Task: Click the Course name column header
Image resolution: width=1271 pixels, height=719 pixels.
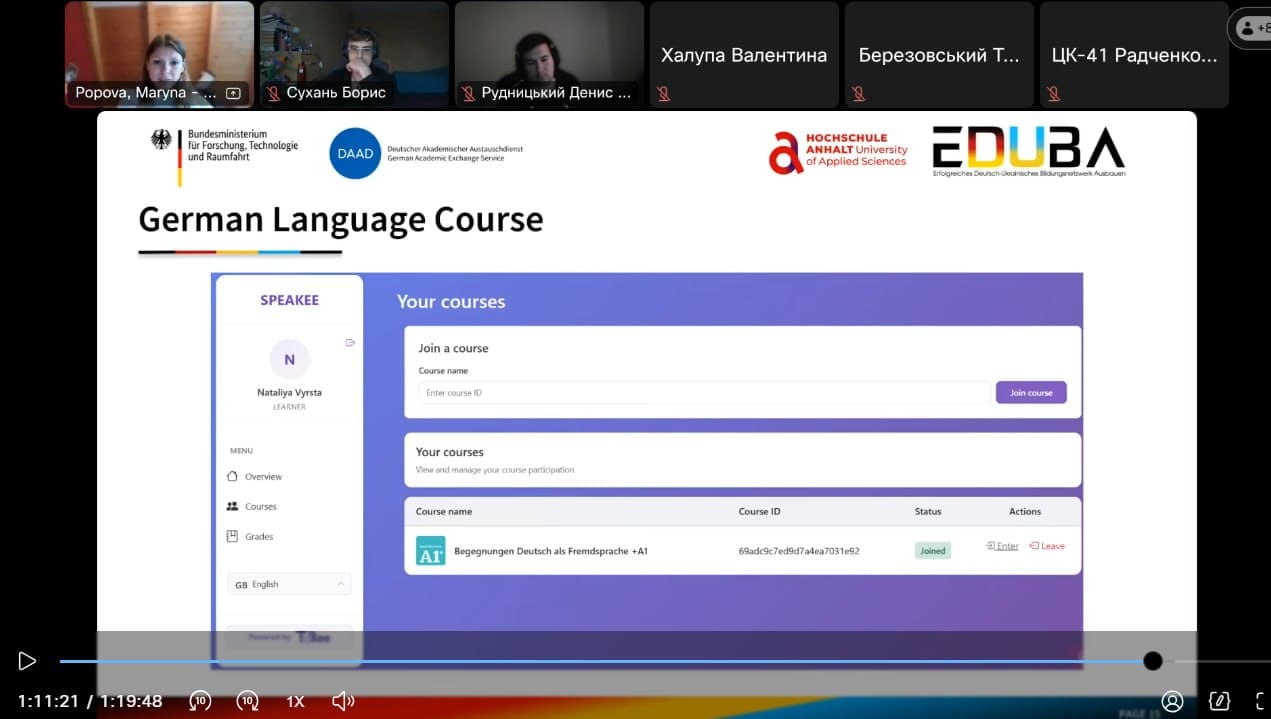Action: [444, 511]
